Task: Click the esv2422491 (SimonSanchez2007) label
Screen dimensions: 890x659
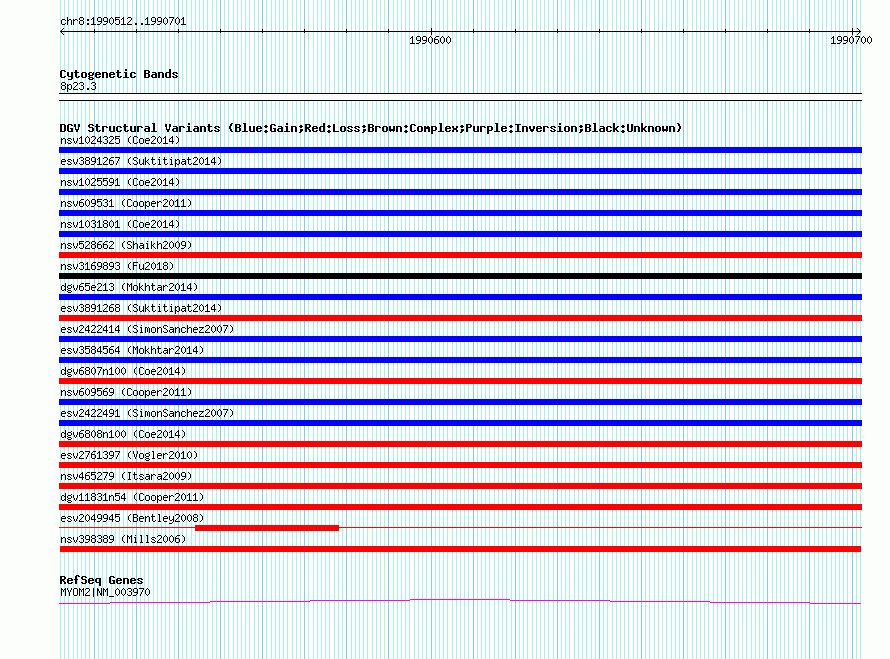Action: [x=147, y=413]
